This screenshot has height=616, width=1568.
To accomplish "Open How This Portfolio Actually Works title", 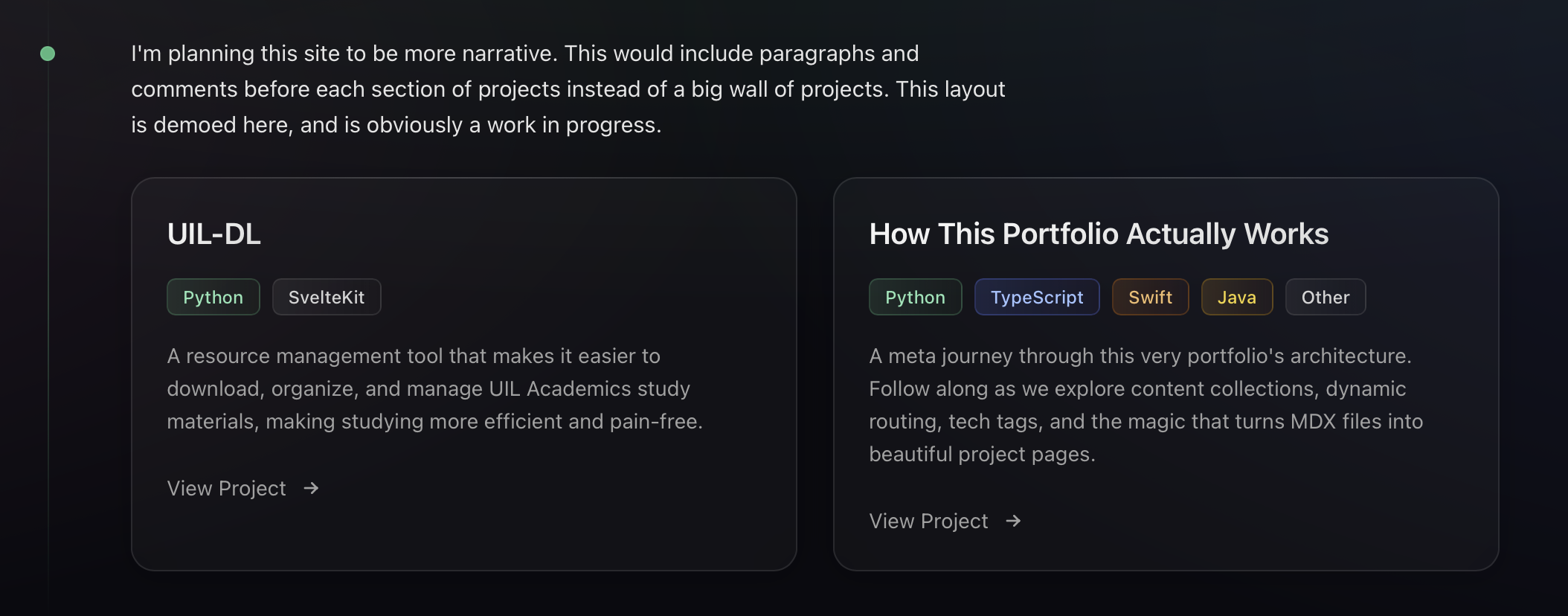I will click(x=1099, y=234).
